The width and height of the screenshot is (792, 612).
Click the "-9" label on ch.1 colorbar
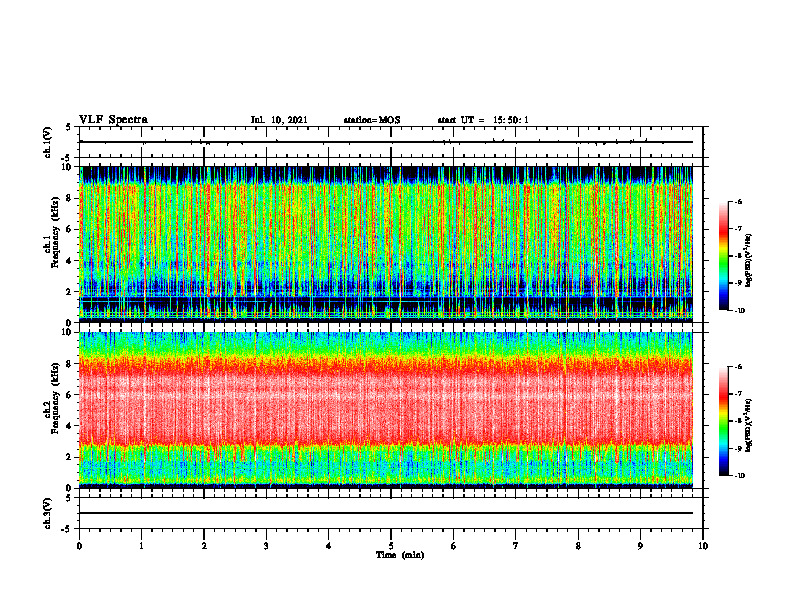click(x=737, y=283)
